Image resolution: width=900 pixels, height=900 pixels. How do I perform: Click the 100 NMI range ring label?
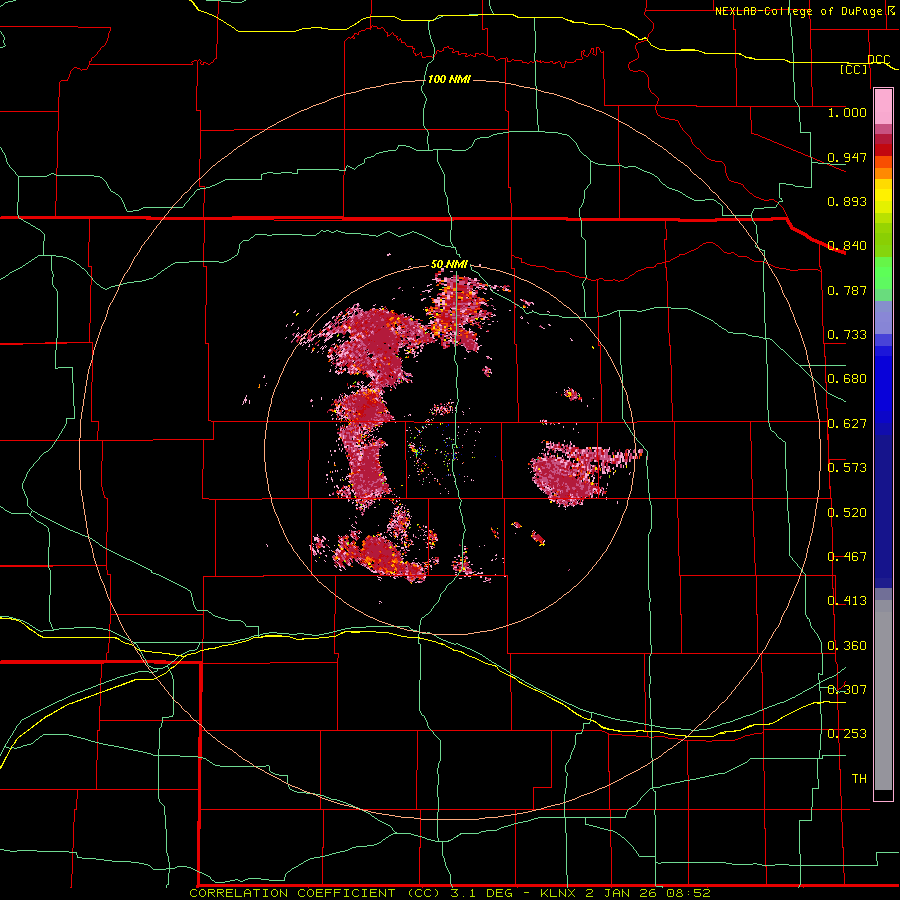[449, 79]
